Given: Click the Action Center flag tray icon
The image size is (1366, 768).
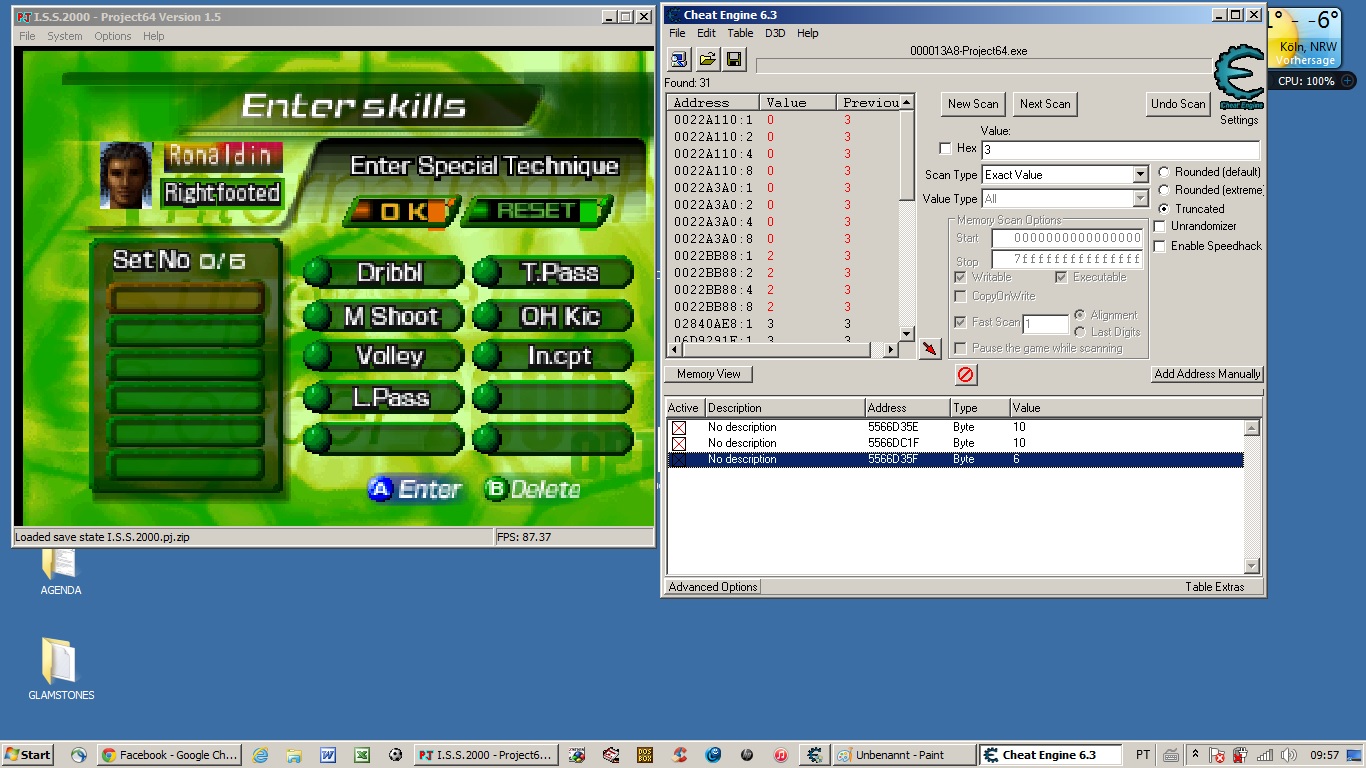Looking at the screenshot, I should [1217, 755].
